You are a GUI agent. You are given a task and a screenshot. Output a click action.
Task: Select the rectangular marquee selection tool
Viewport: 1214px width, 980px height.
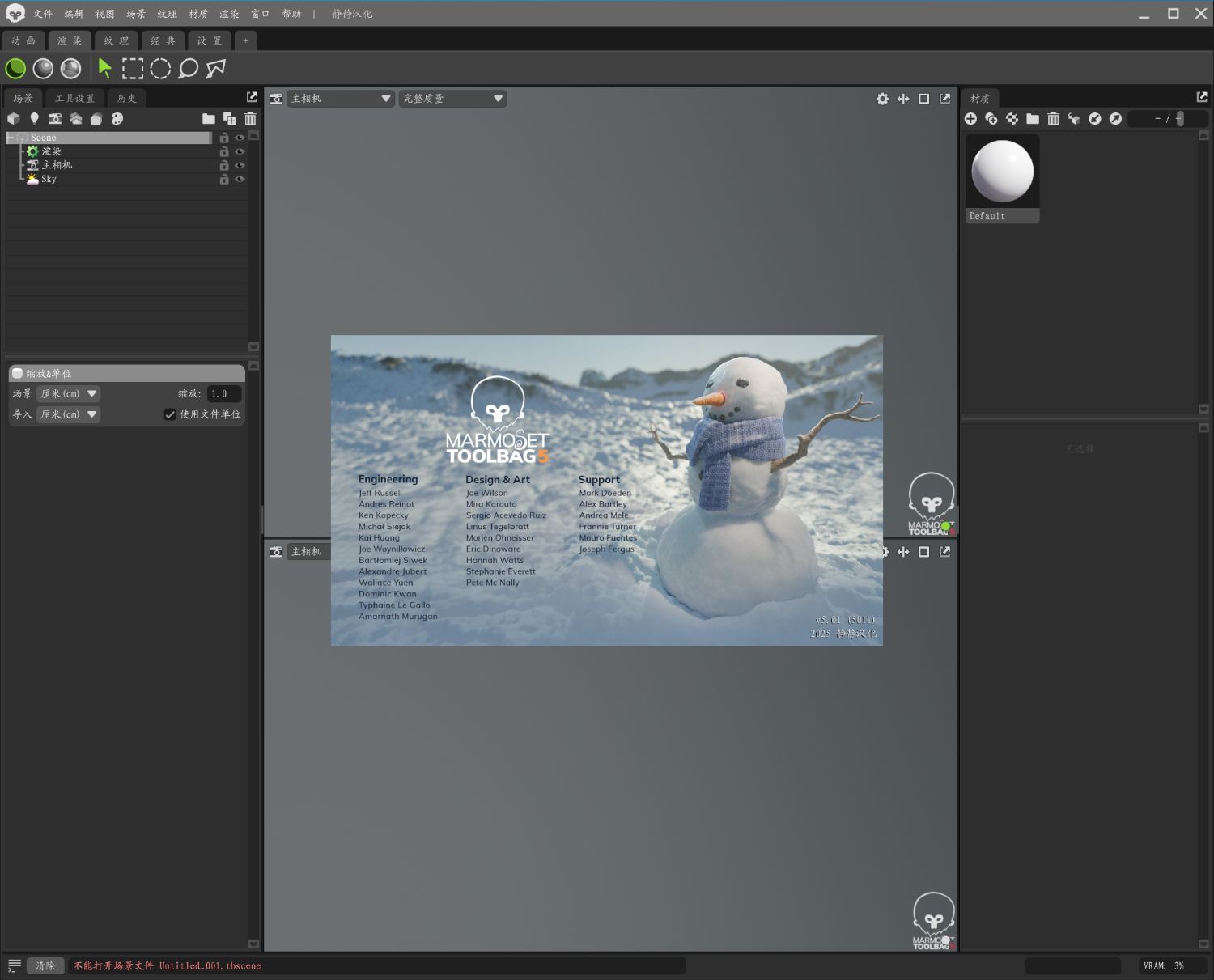(x=133, y=69)
